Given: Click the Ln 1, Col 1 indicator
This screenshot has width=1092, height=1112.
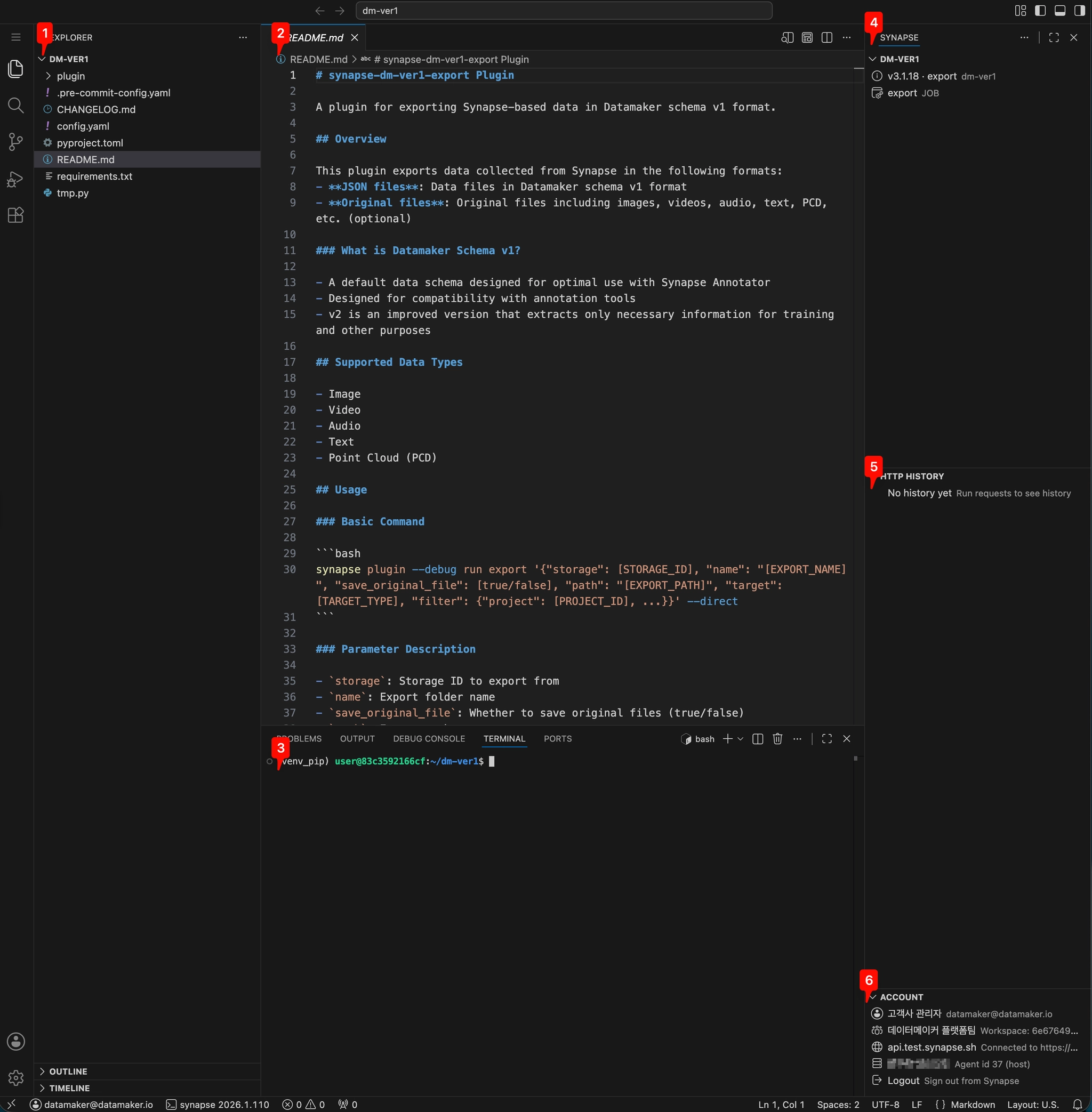Looking at the screenshot, I should [x=781, y=1105].
